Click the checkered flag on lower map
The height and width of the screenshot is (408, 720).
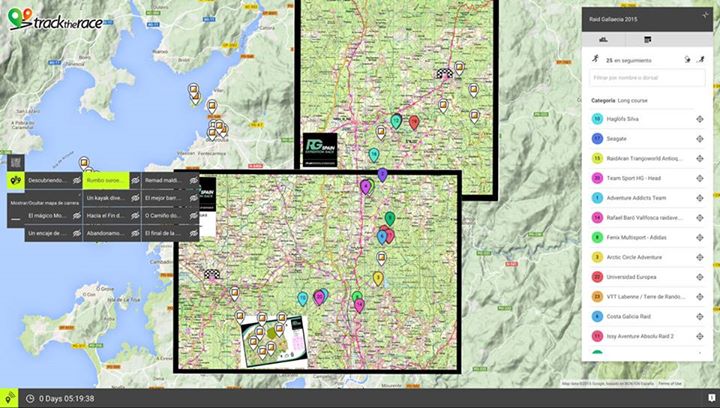coord(212,274)
